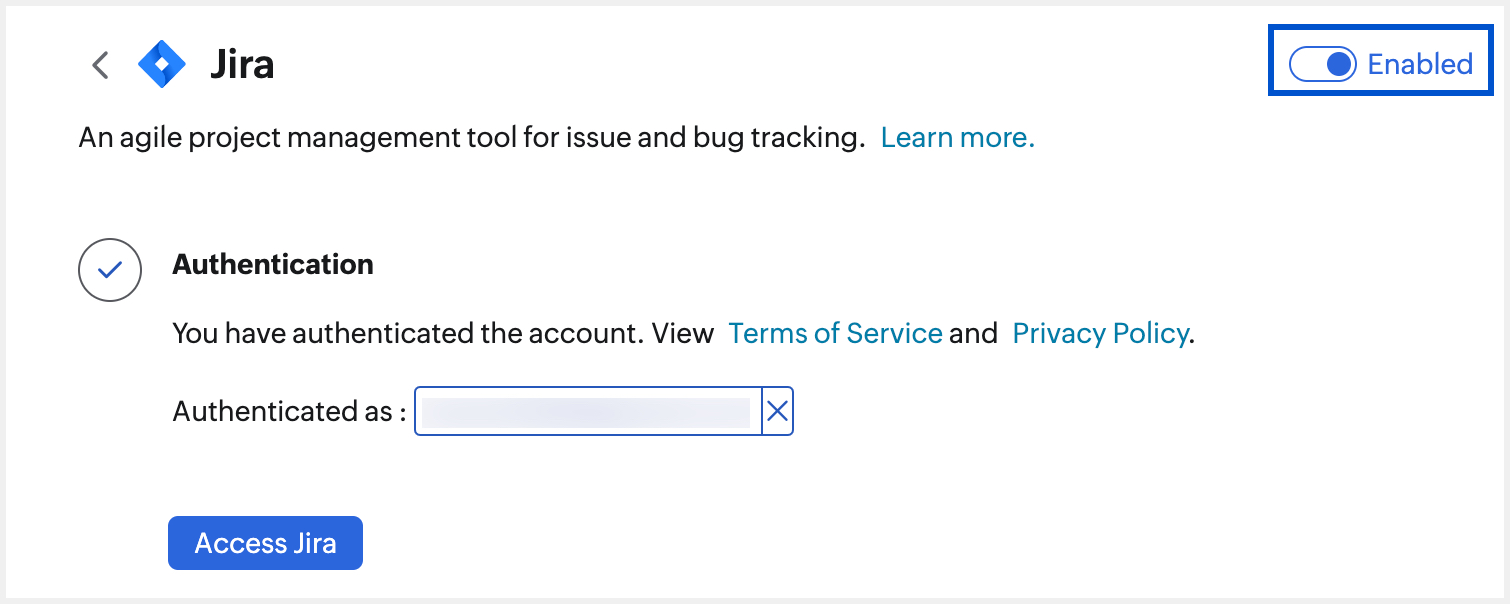Click the Authentication checkmark circle icon

(110, 270)
